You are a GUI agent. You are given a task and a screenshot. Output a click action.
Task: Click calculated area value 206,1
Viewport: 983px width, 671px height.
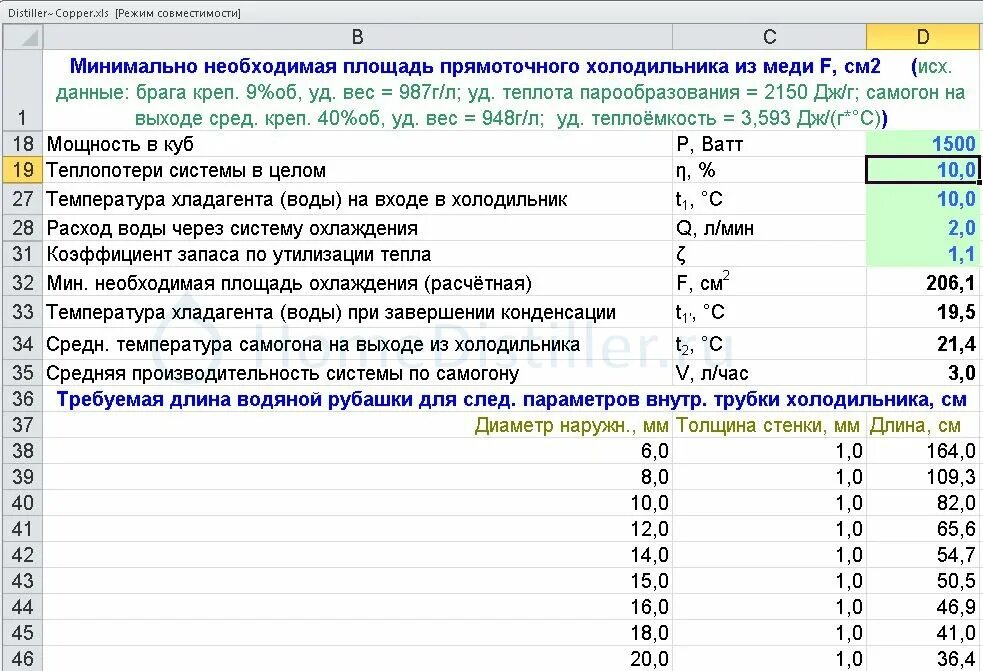[922, 283]
